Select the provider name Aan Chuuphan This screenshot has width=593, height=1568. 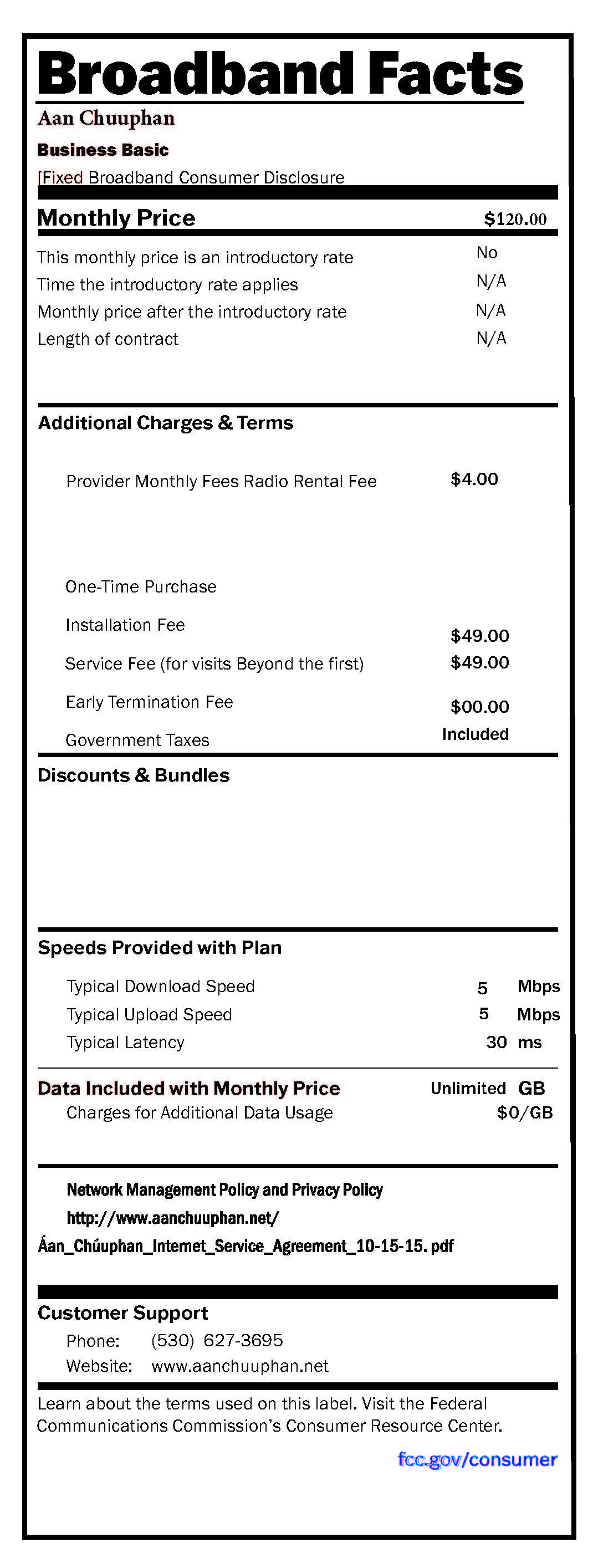[x=106, y=118]
